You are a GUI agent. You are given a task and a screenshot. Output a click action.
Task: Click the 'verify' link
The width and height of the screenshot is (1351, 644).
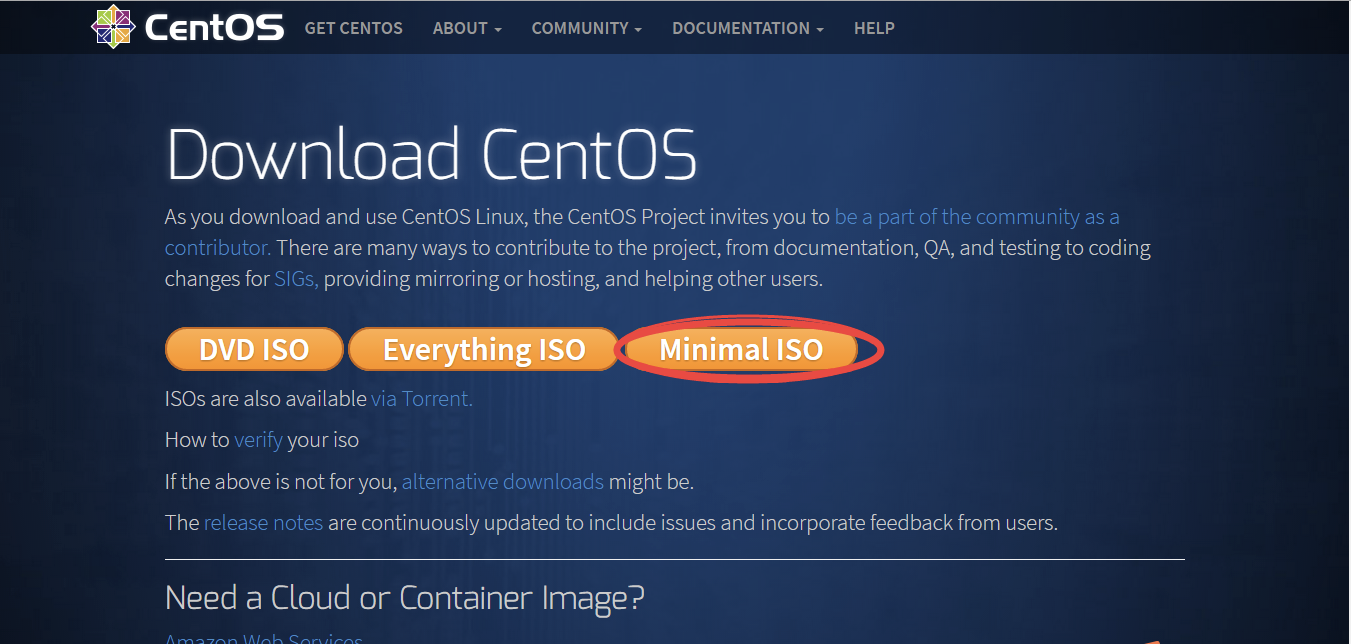click(258, 440)
